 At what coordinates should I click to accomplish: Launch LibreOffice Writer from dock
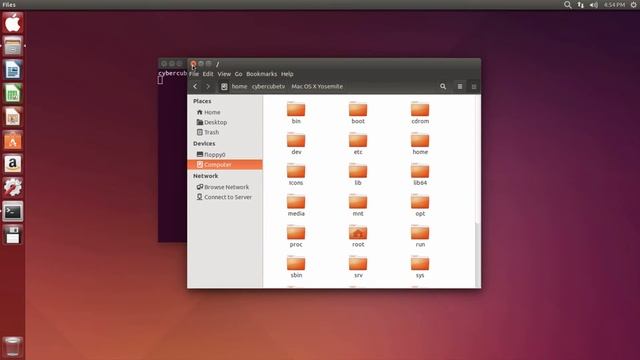(x=13, y=69)
